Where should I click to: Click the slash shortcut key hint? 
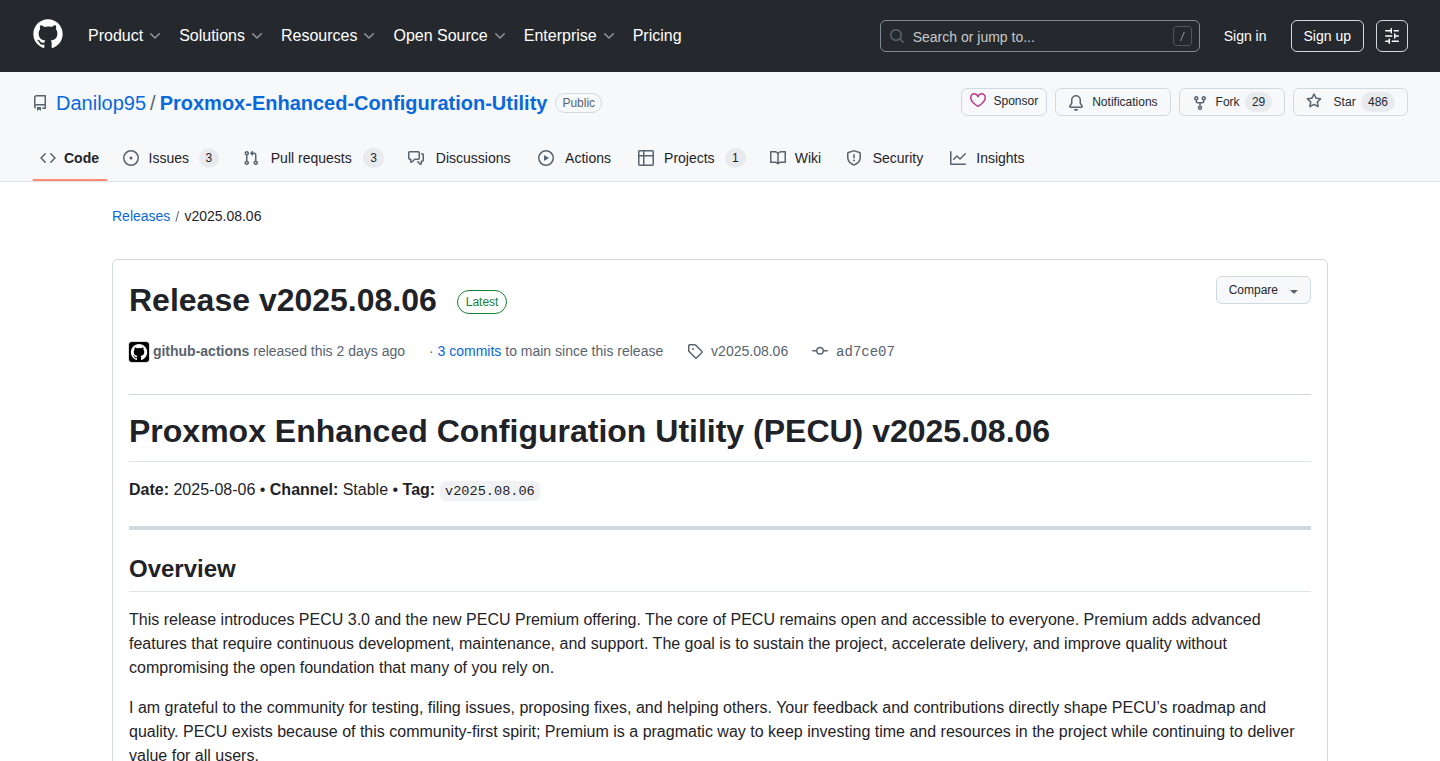pos(1183,36)
